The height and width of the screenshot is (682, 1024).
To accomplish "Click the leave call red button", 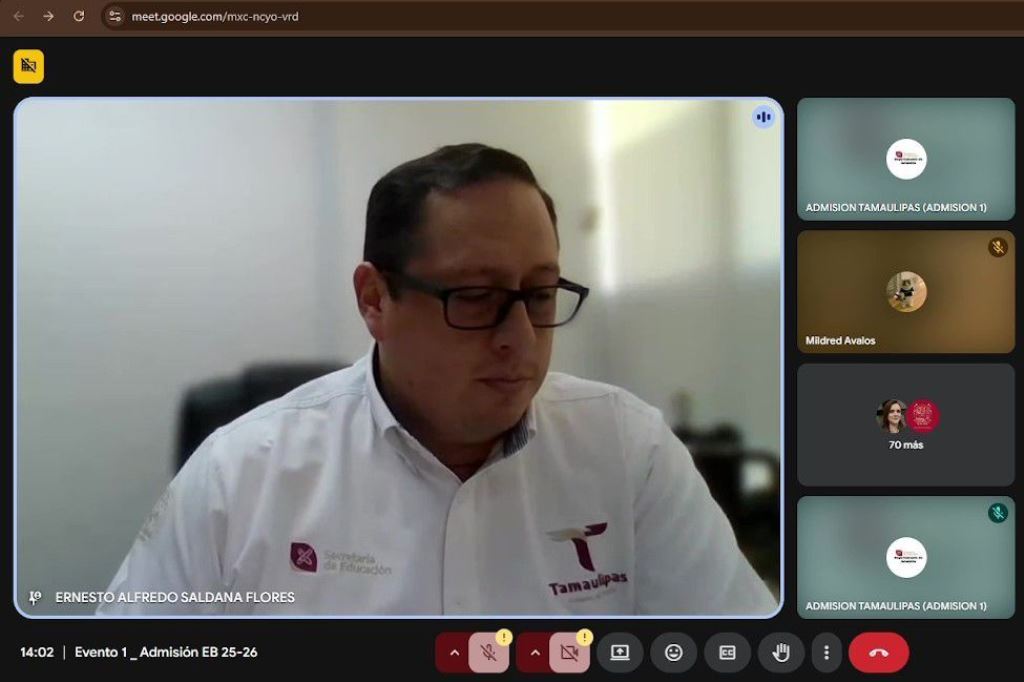I will coord(878,653).
